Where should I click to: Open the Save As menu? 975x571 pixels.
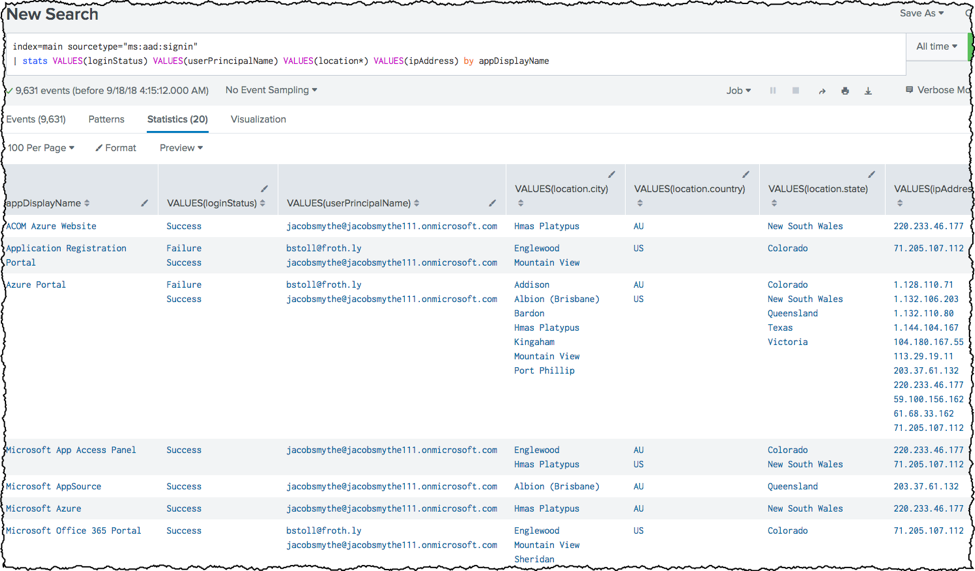click(x=922, y=13)
